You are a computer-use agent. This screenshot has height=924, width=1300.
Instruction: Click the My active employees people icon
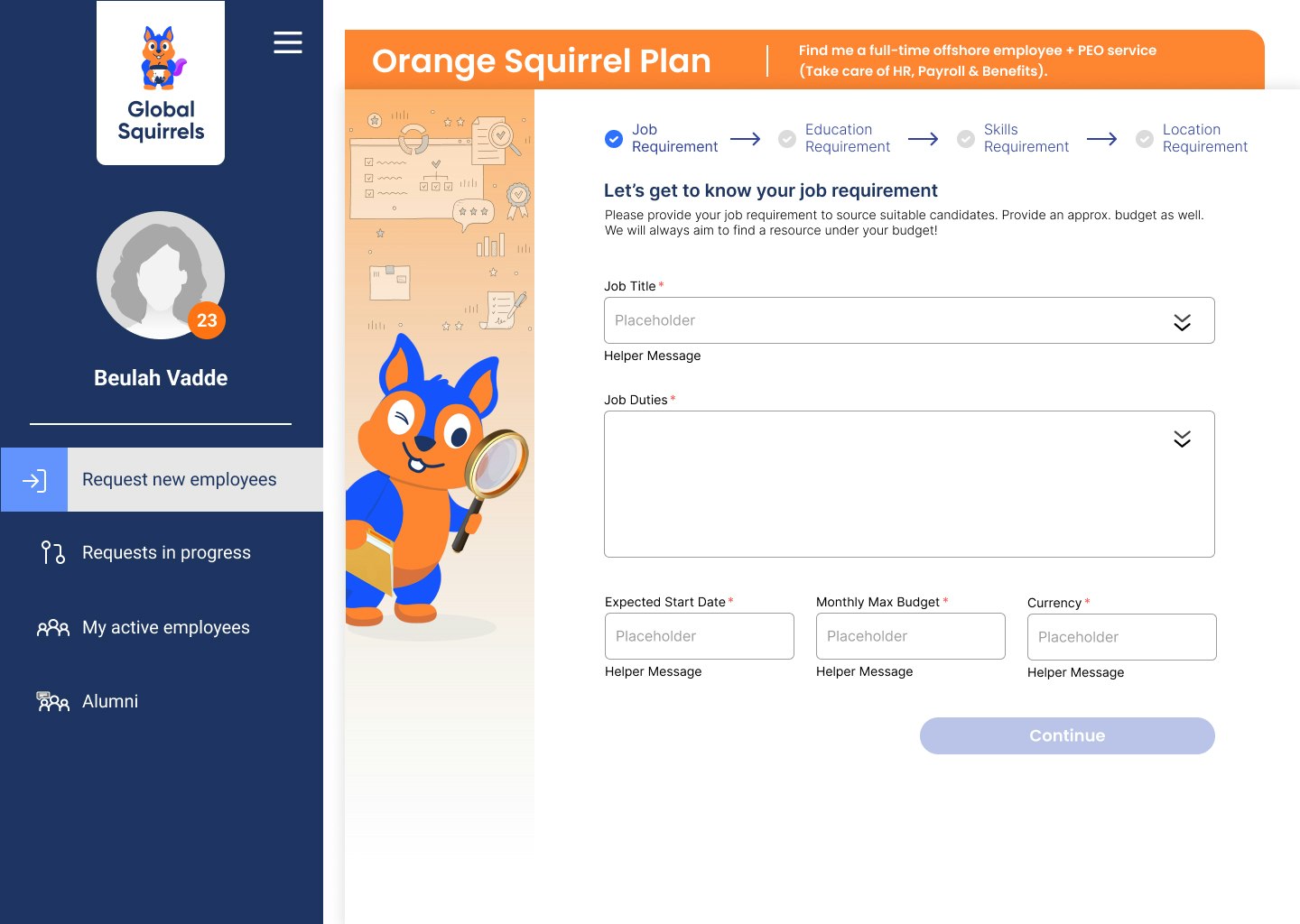(x=53, y=628)
